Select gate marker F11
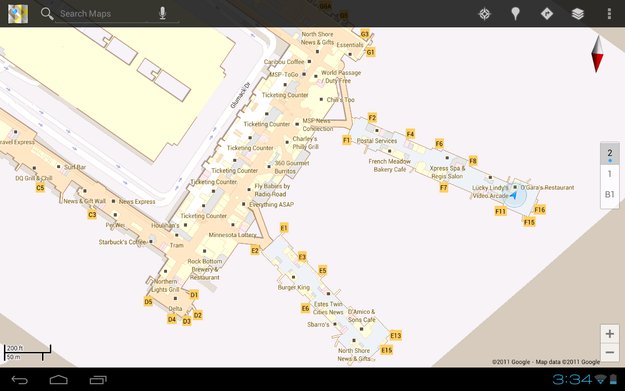The height and width of the screenshot is (391, 625). (x=501, y=211)
